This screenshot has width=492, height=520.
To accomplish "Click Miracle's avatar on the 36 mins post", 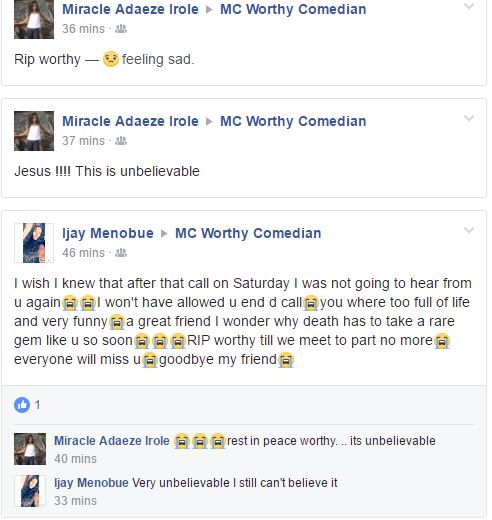I will click(x=34, y=19).
